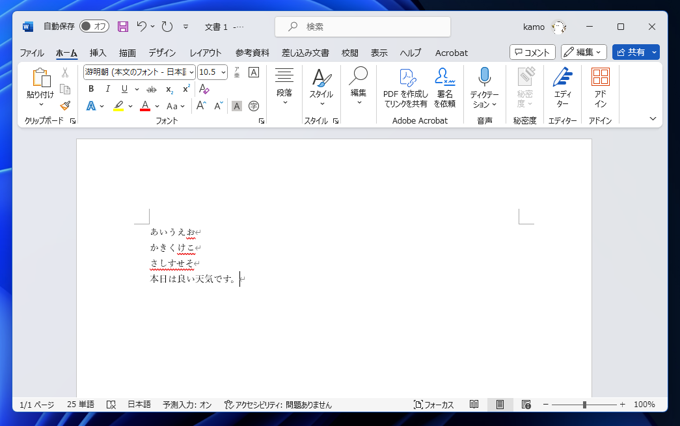Switch to Read Mode view icon
This screenshot has height=426, width=680.
click(x=474, y=404)
